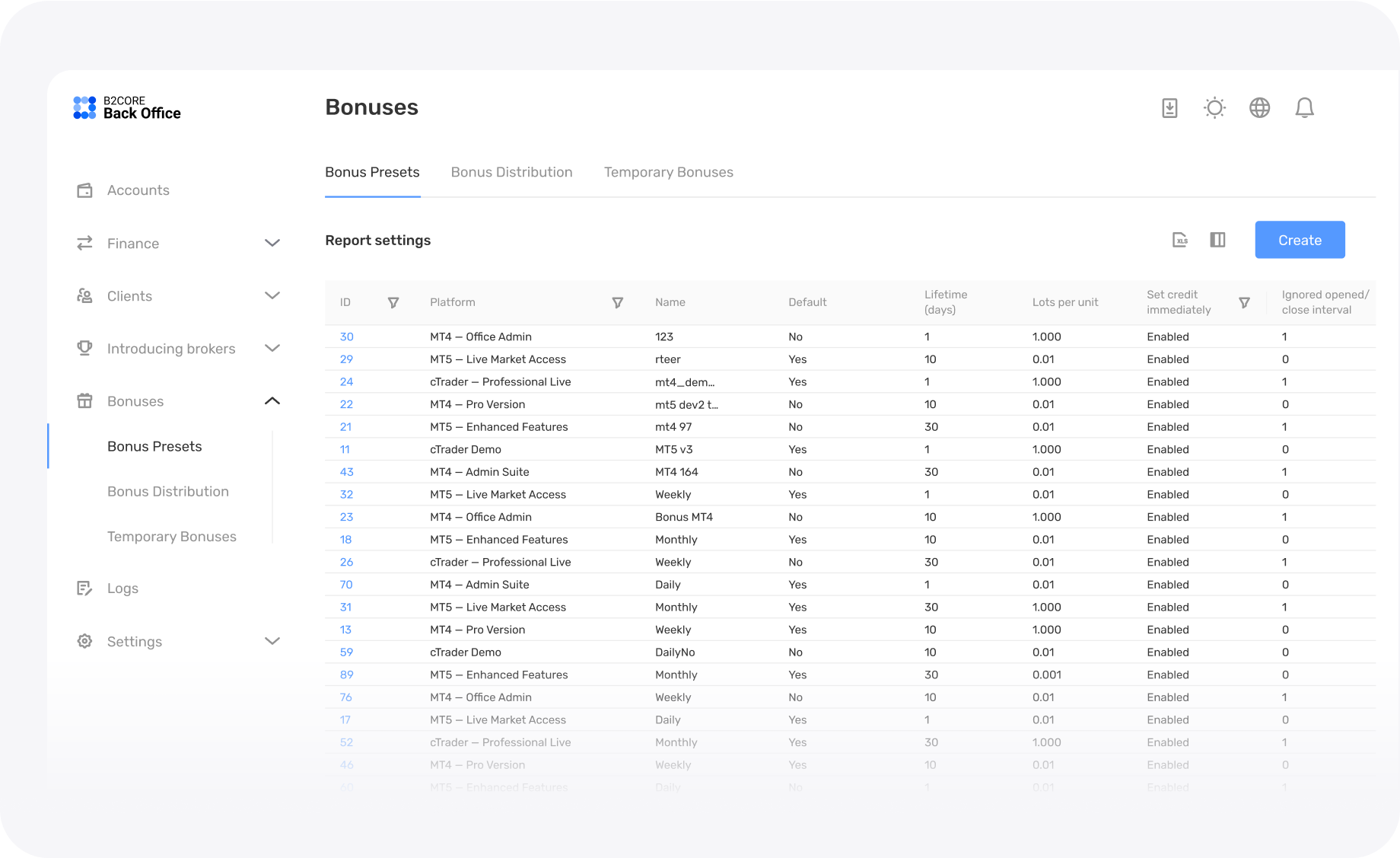Click the B2CORE Back Office logo

(x=127, y=107)
